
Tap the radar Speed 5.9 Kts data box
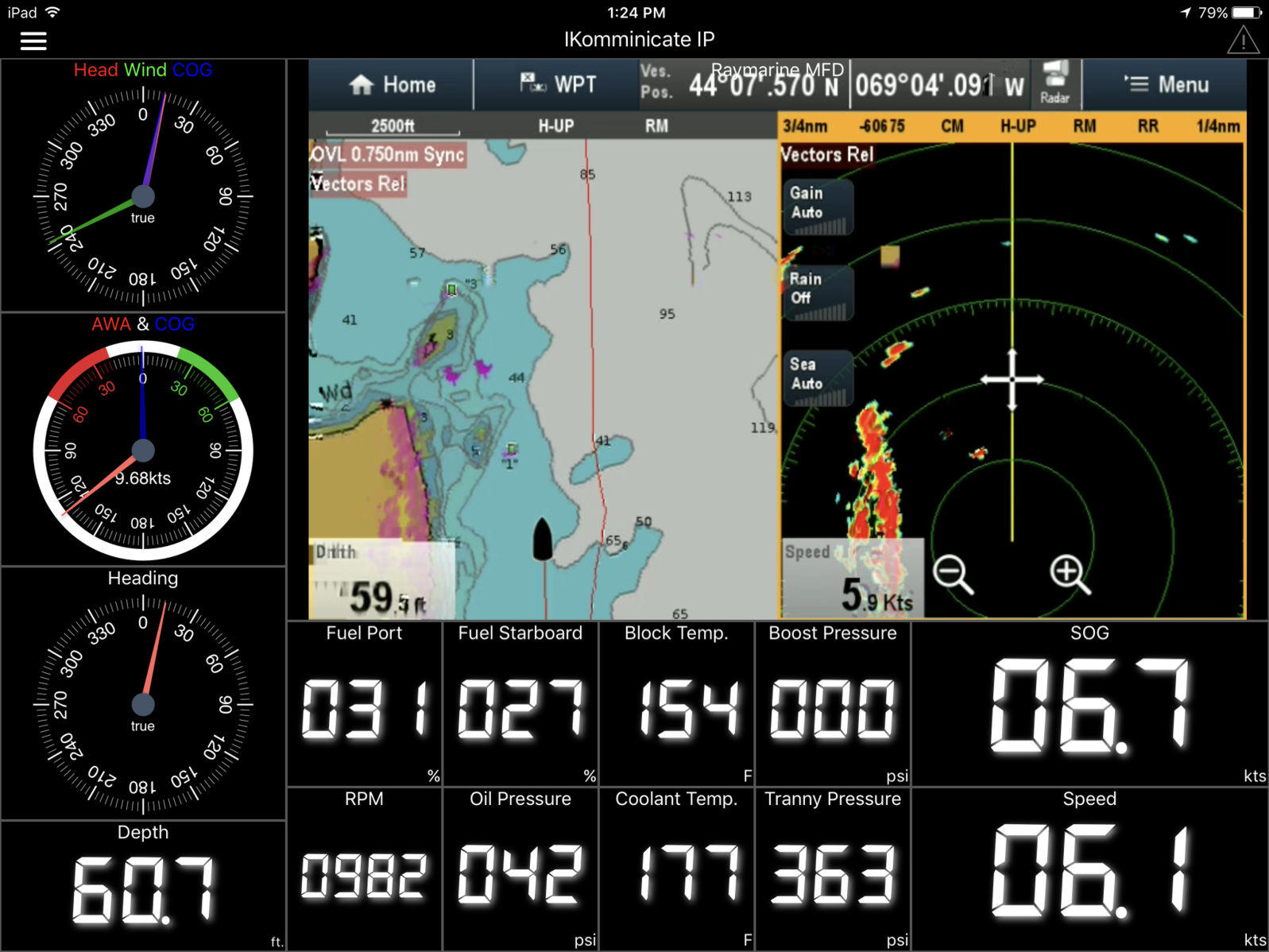tap(853, 578)
